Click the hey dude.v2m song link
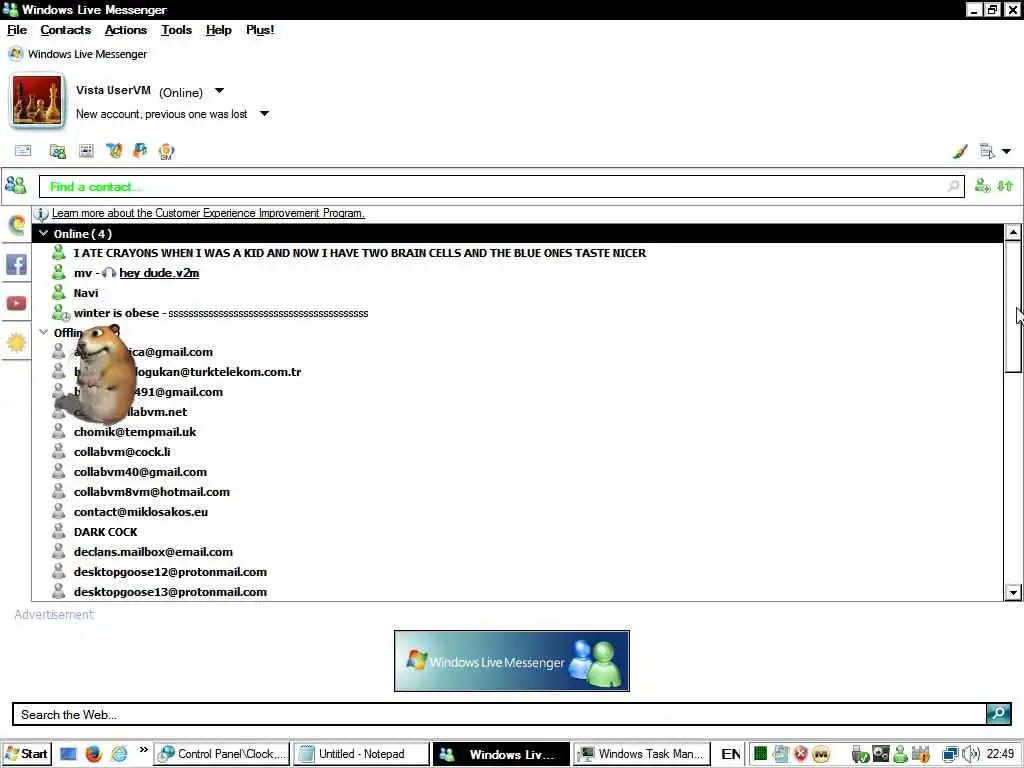Screen dimensions: 1024x768 (x=159, y=273)
